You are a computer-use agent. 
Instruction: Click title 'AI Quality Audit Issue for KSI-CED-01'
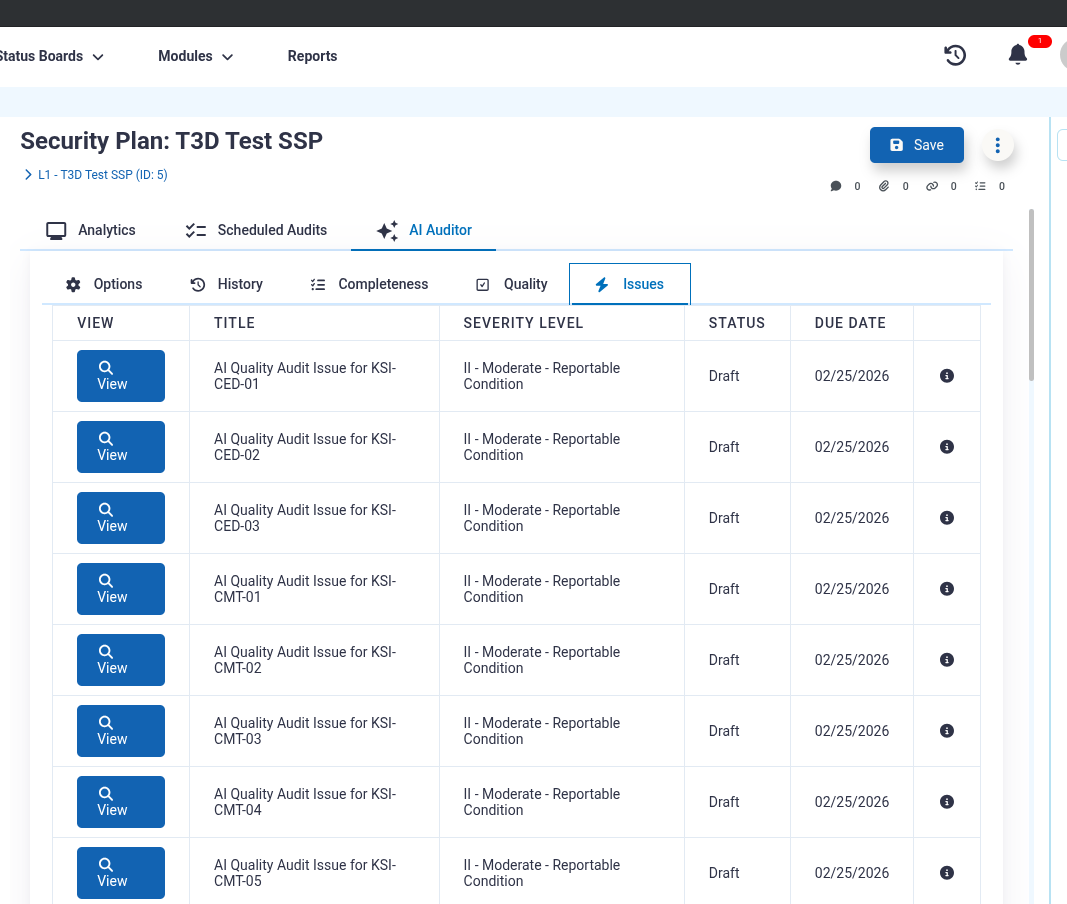click(305, 376)
